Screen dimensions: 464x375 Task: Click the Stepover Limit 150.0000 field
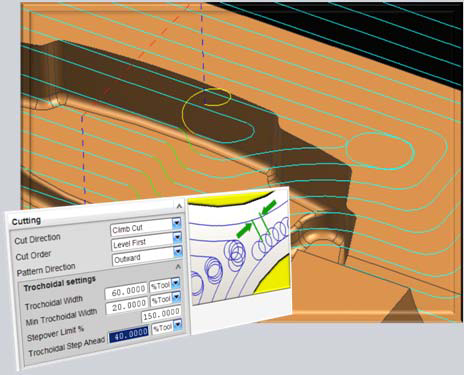(x=161, y=314)
